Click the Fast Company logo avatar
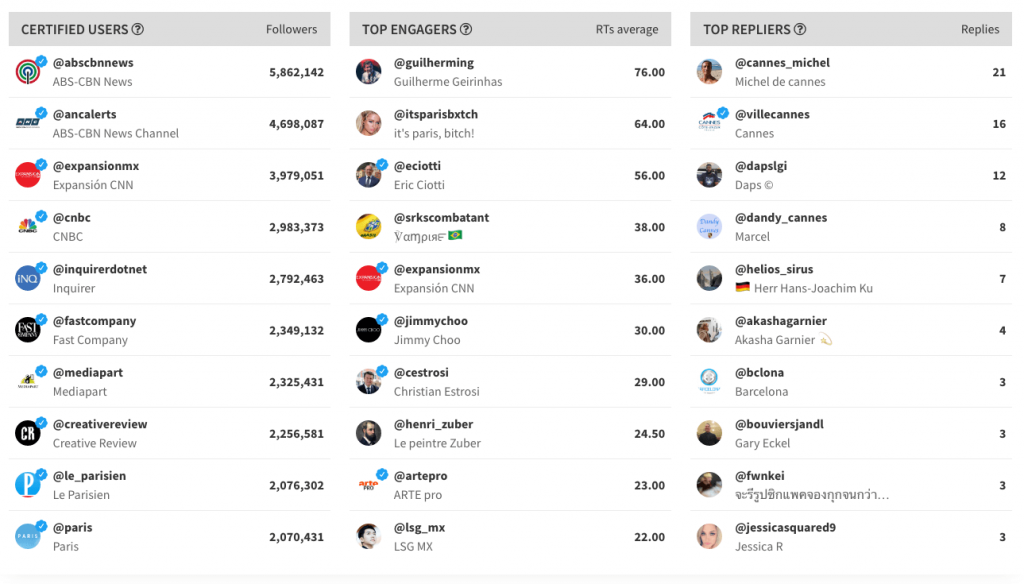Viewport: 1024px width, 584px height. coord(28,330)
